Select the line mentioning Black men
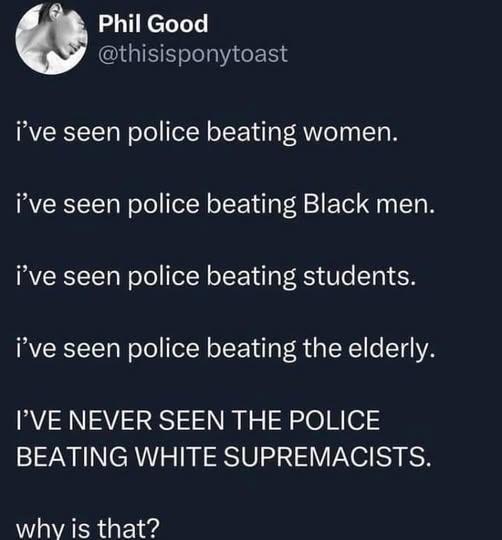Viewport: 502px width, 540px height. 226,205
